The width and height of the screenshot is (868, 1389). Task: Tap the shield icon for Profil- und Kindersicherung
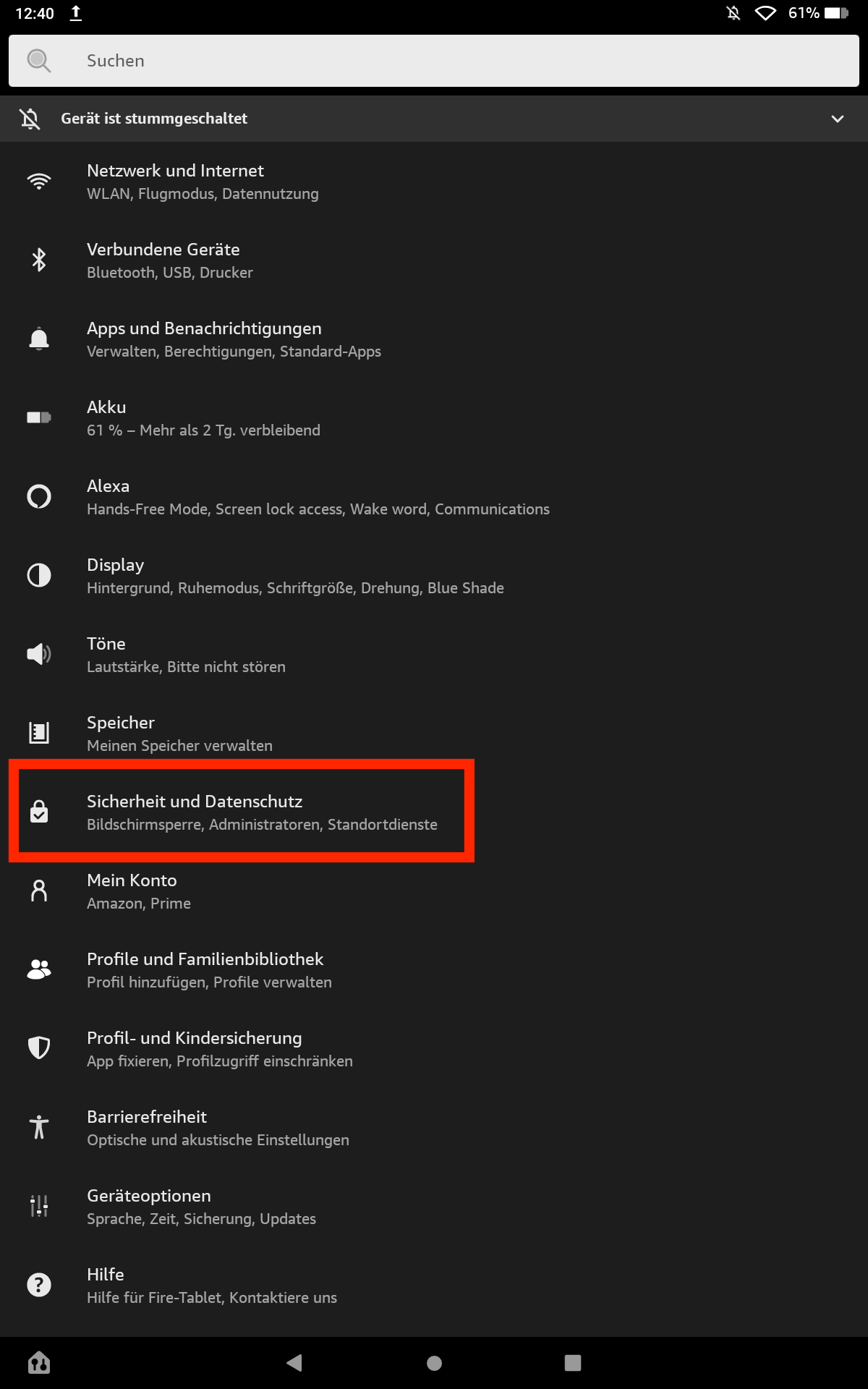coord(39,1048)
